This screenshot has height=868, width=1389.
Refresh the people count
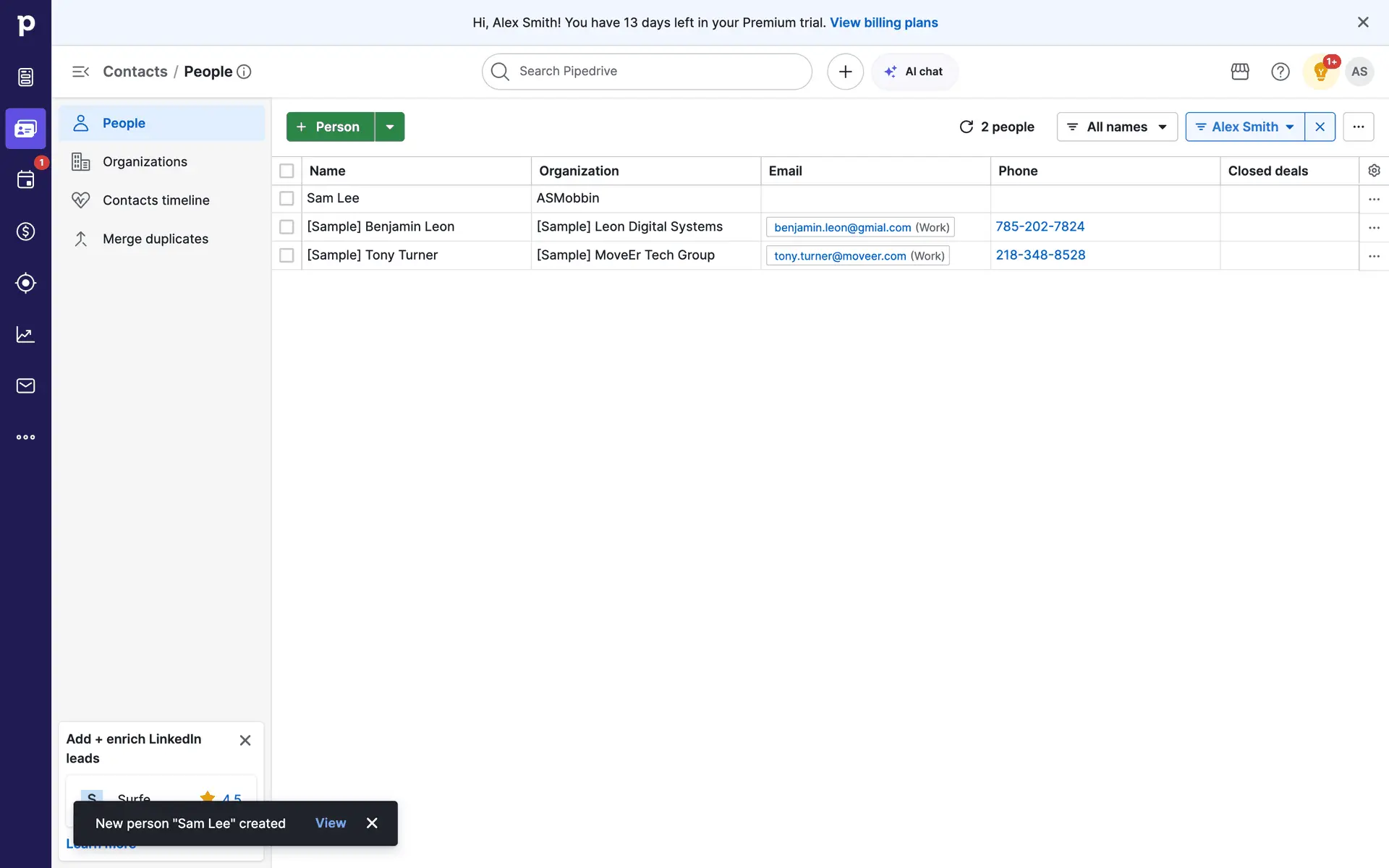(x=967, y=127)
